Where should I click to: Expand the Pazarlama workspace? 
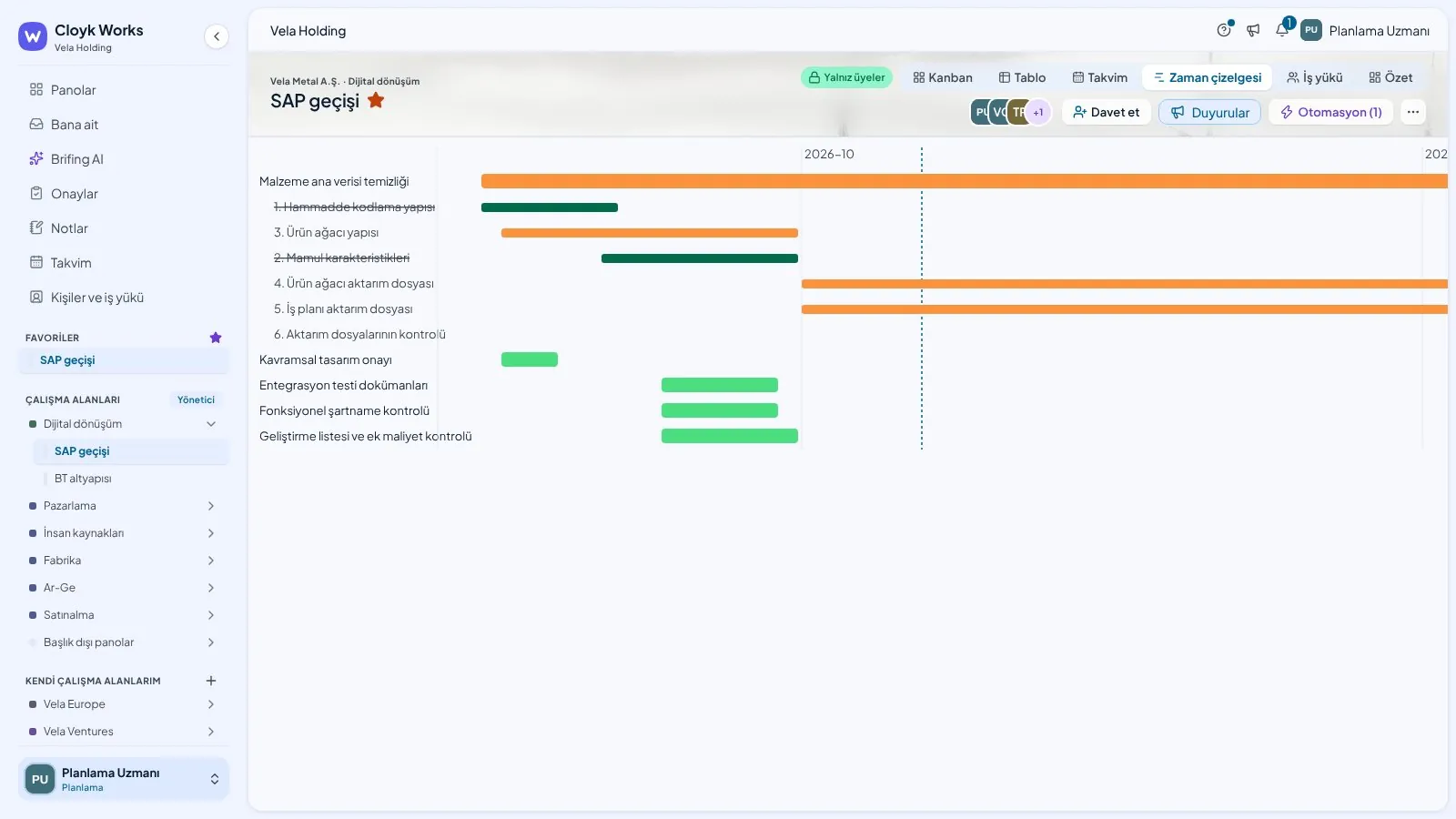211,506
